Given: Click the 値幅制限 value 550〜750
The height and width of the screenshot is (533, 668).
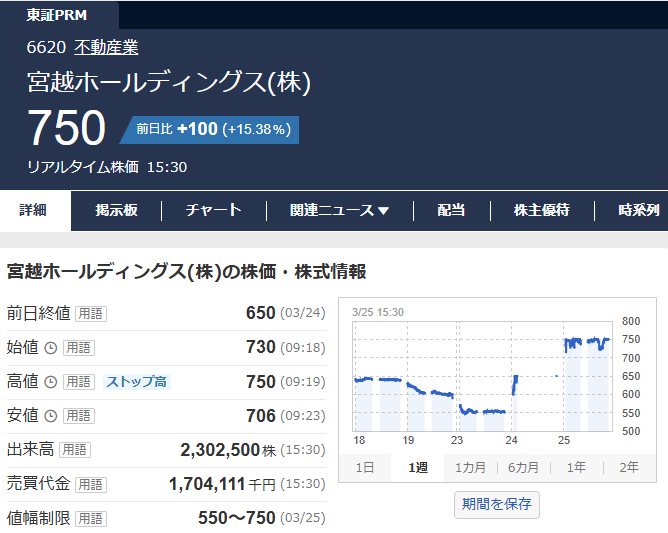Looking at the screenshot, I should [236, 518].
